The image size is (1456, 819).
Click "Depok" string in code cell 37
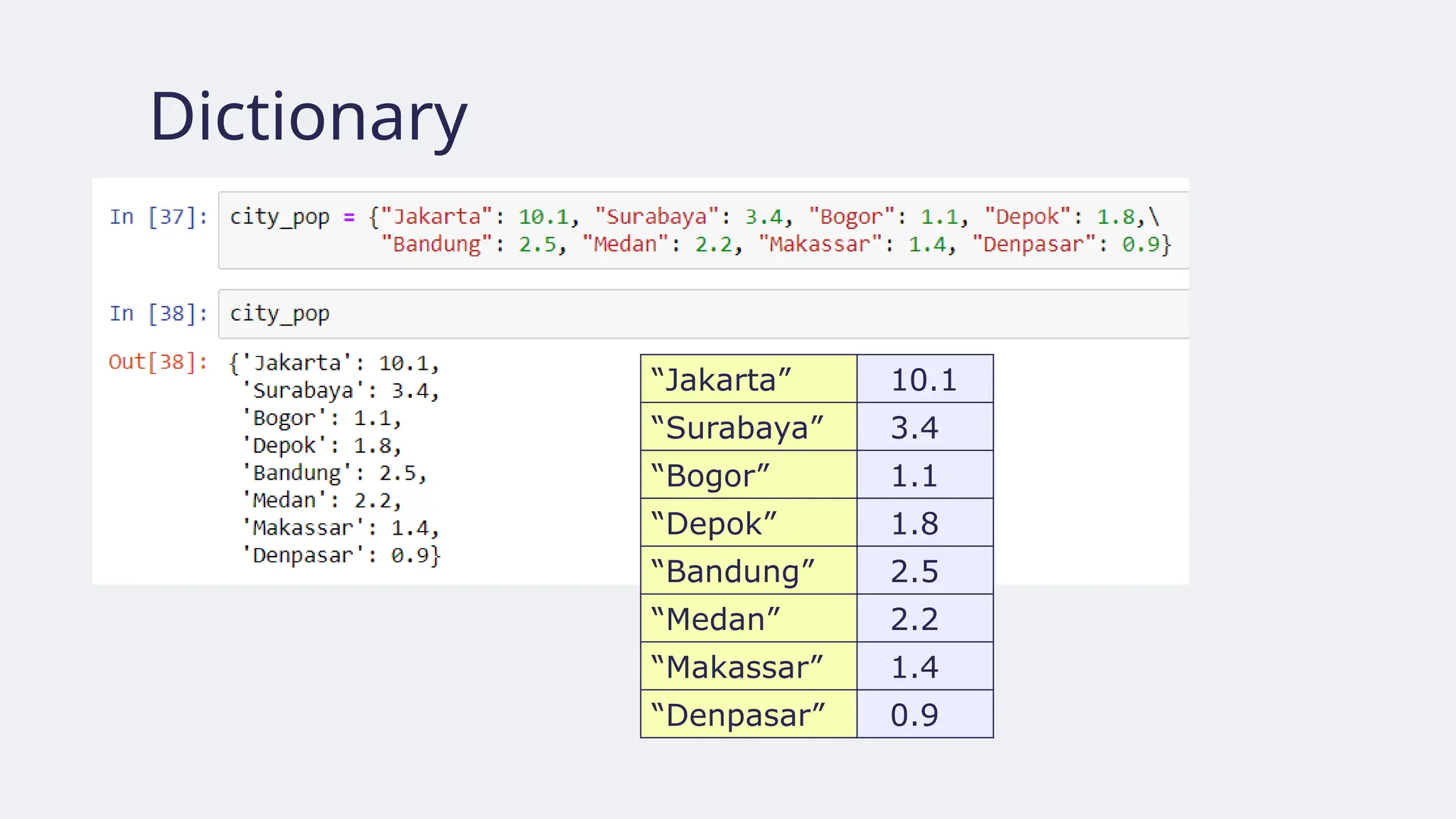tap(1028, 216)
